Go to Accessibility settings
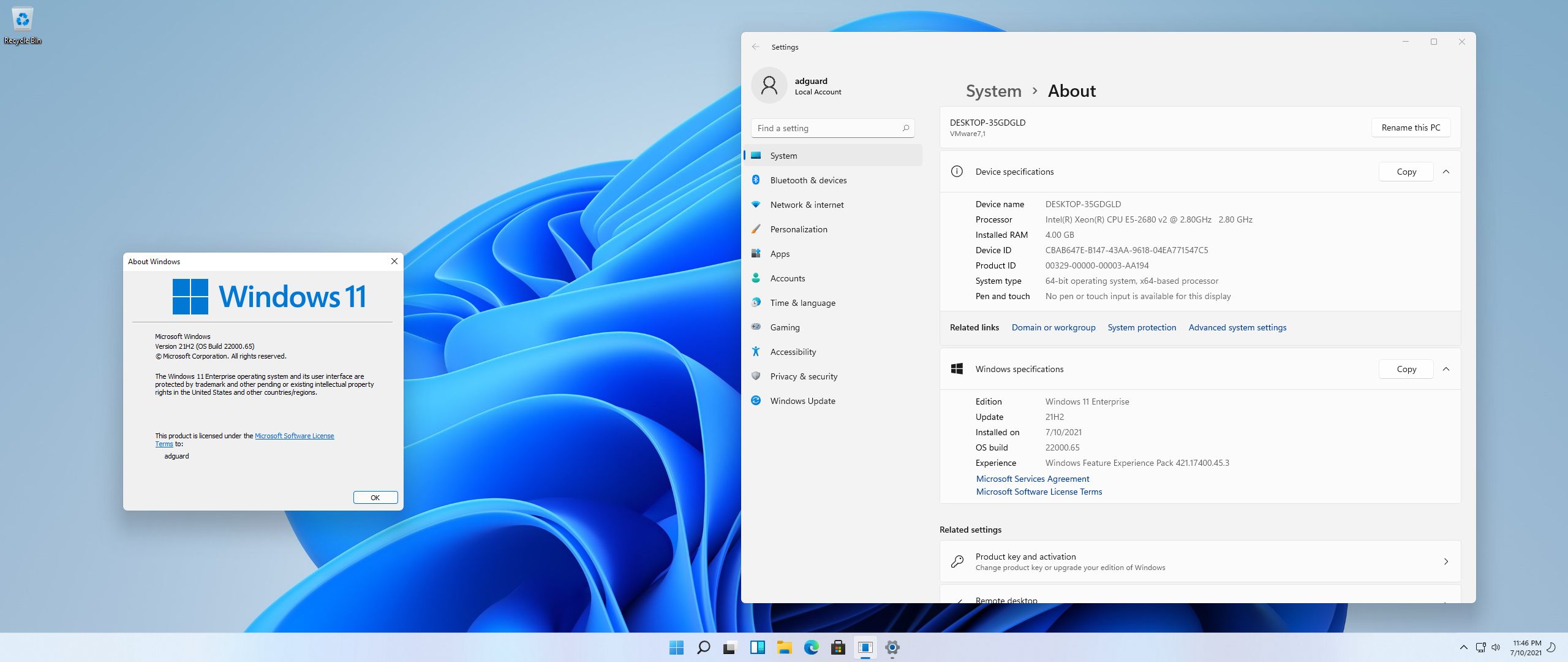The height and width of the screenshot is (662, 1568). [x=793, y=352]
